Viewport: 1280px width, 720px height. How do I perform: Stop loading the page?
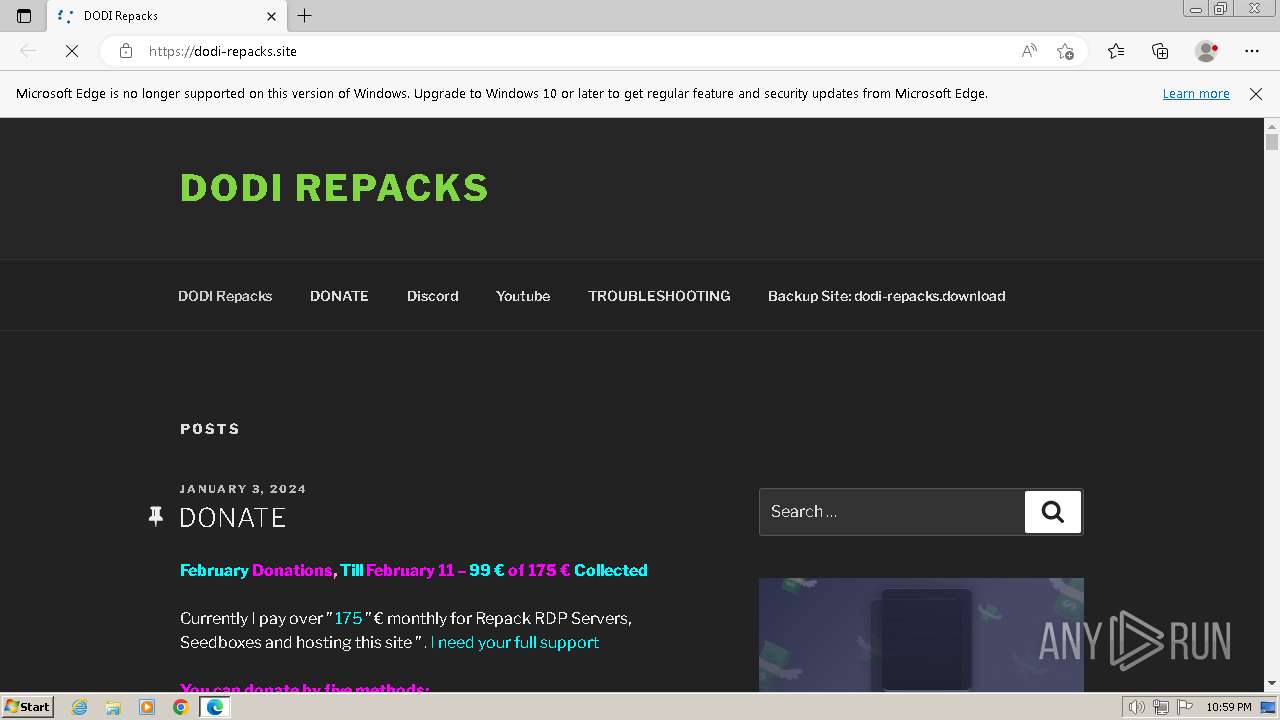72,51
